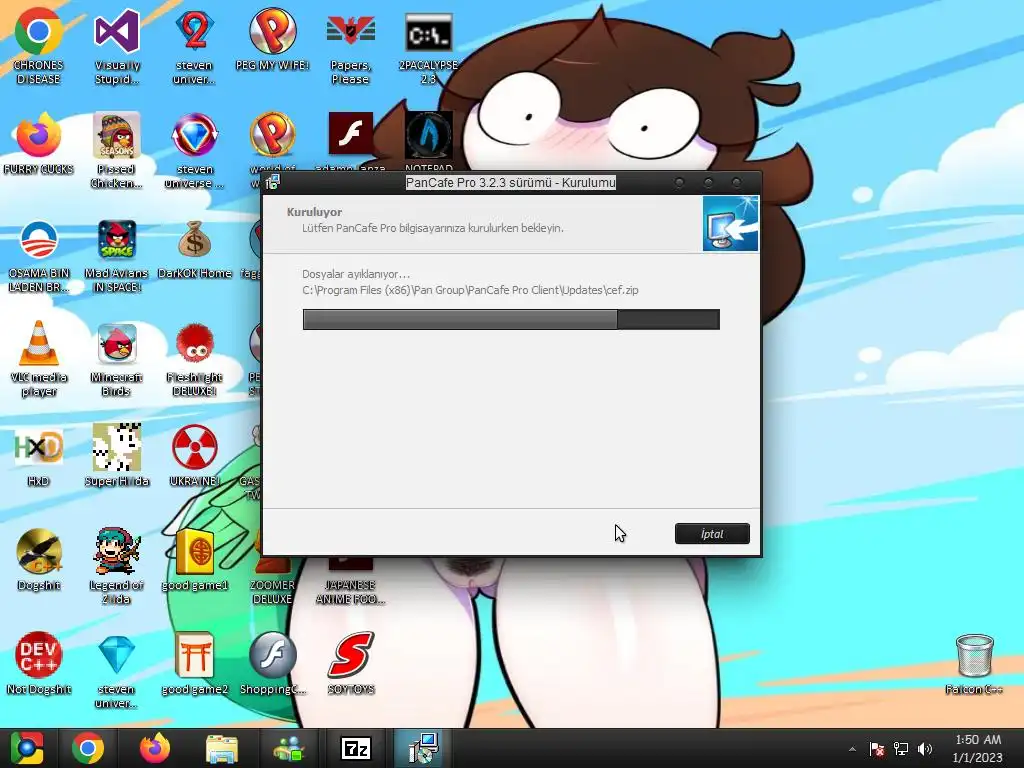This screenshot has height=768, width=1024.
Task: Open the dark red Flash icon on desktop
Action: 351,133
